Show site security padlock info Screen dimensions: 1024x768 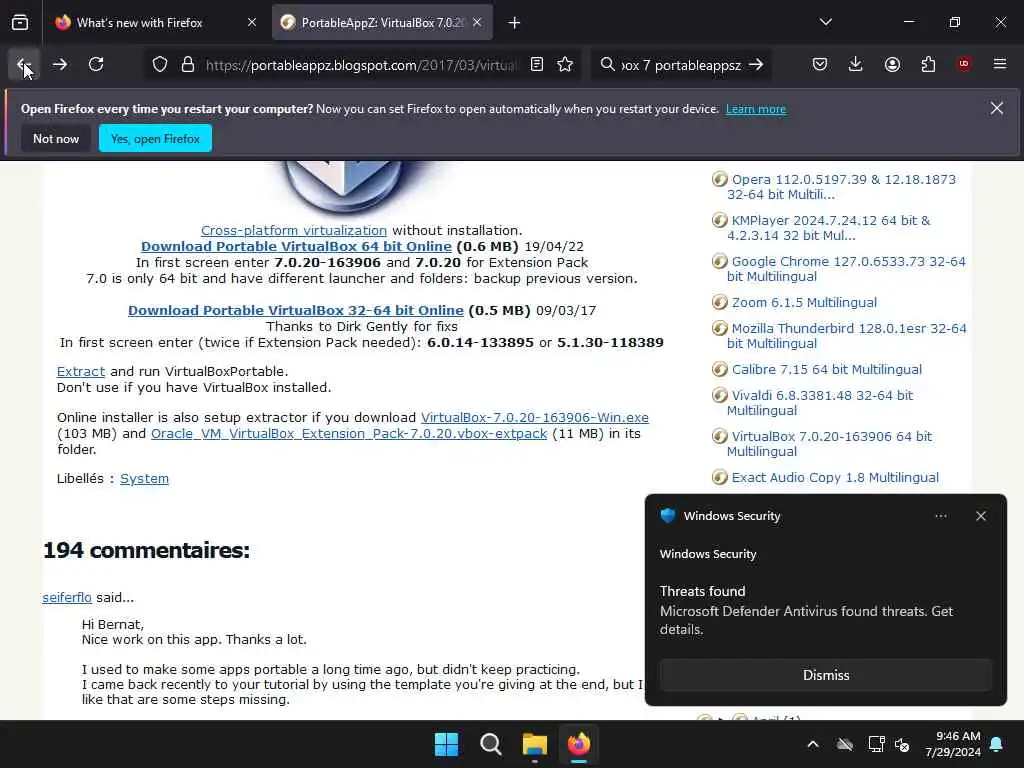tap(188, 65)
